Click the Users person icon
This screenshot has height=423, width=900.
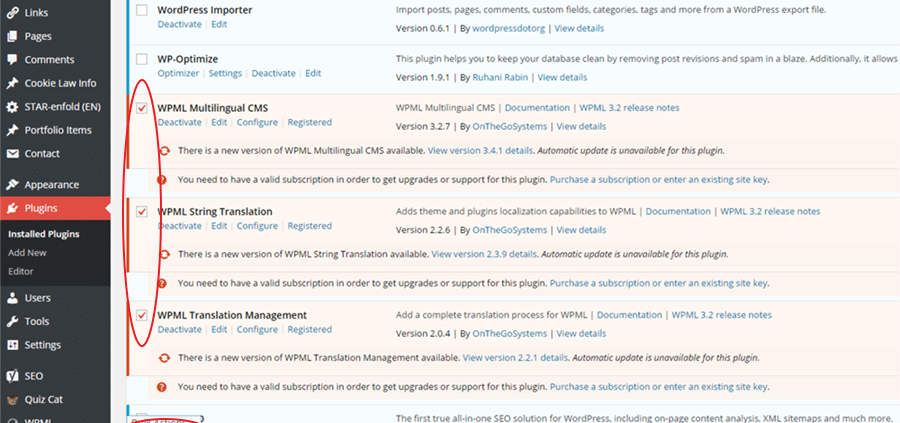pos(12,298)
